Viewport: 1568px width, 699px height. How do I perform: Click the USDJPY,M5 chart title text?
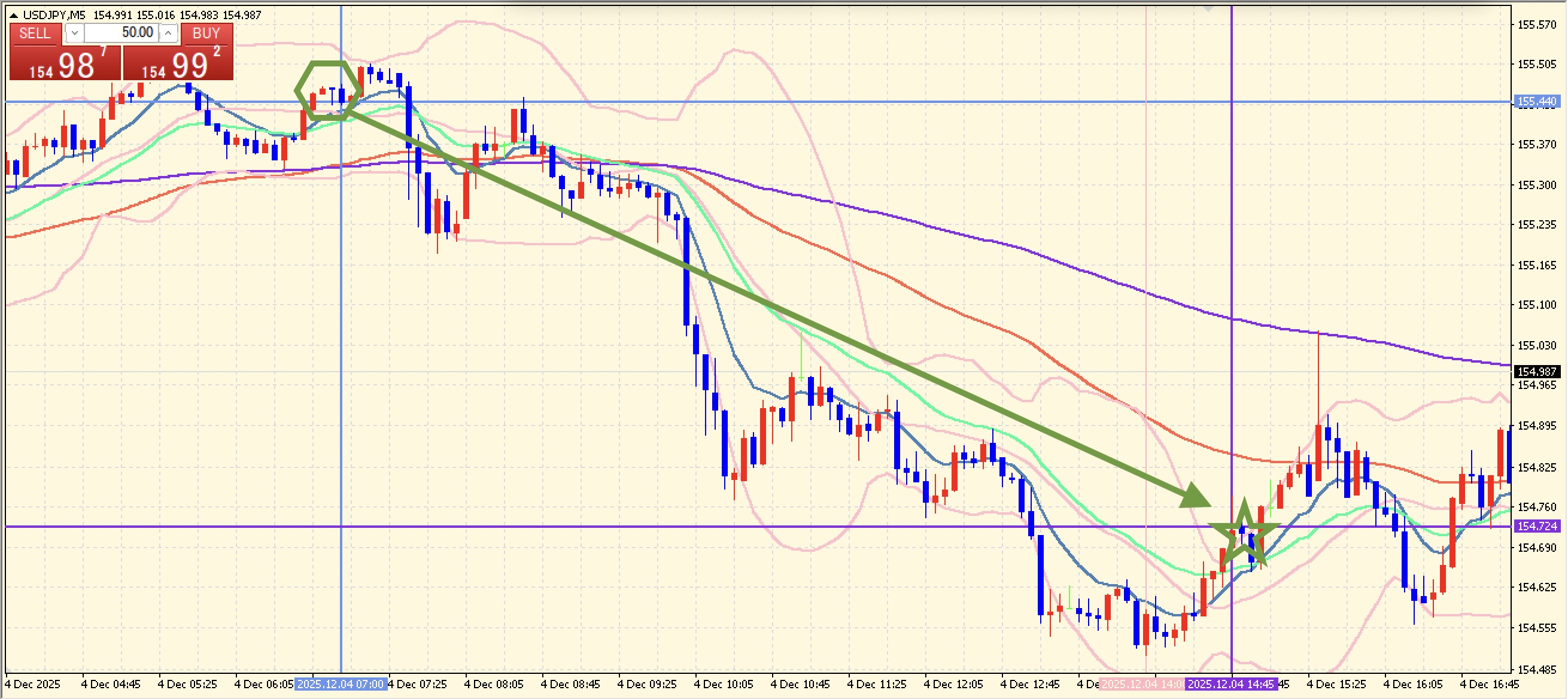54,15
